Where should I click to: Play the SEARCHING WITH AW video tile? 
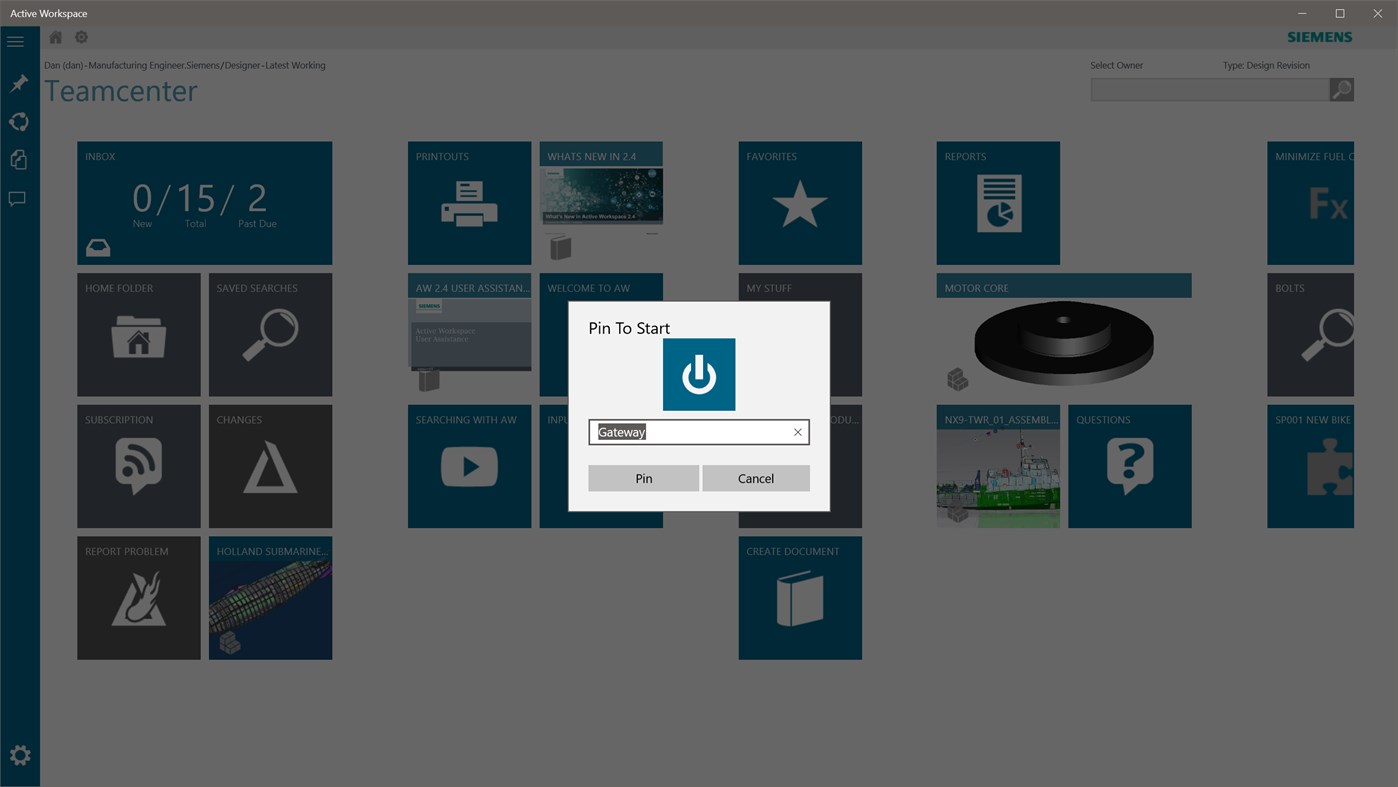469,466
